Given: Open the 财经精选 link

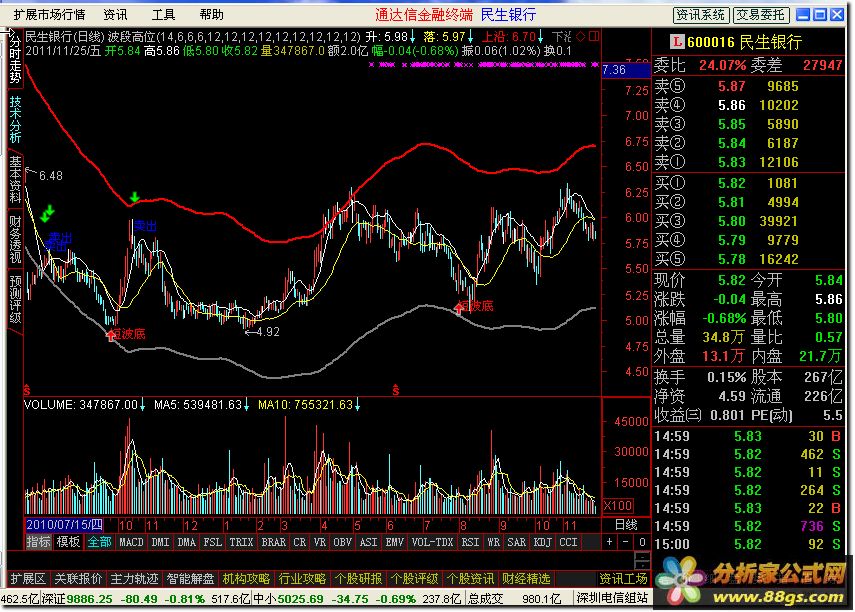Looking at the screenshot, I should (x=526, y=579).
